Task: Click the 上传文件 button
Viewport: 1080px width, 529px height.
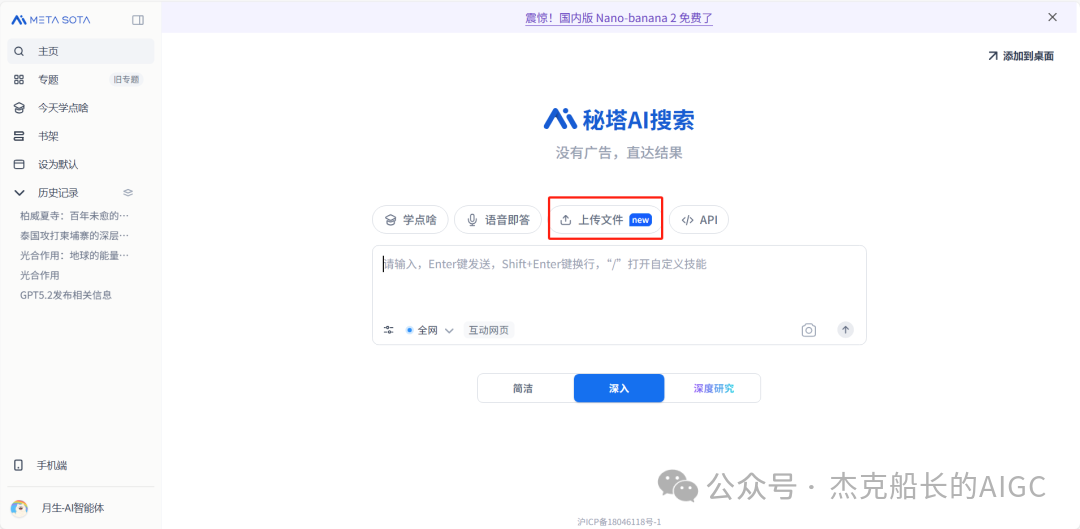Action: tap(605, 220)
